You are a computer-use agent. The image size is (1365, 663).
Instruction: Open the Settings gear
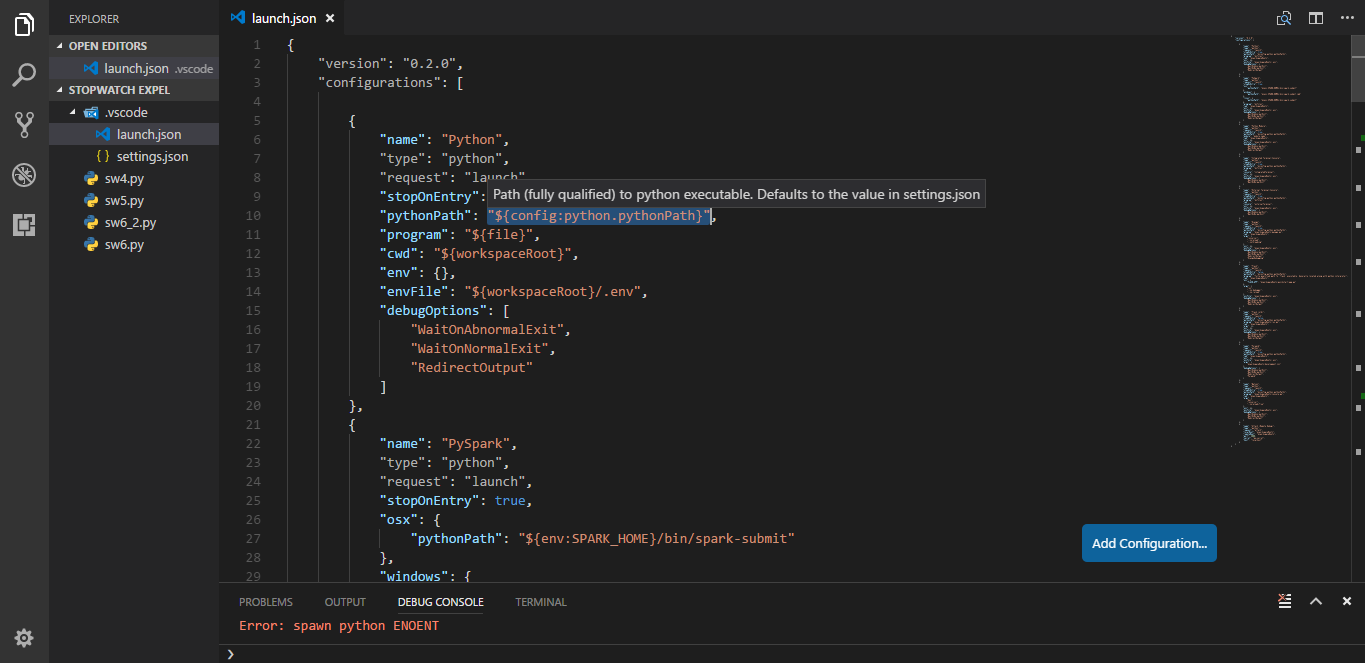click(24, 637)
